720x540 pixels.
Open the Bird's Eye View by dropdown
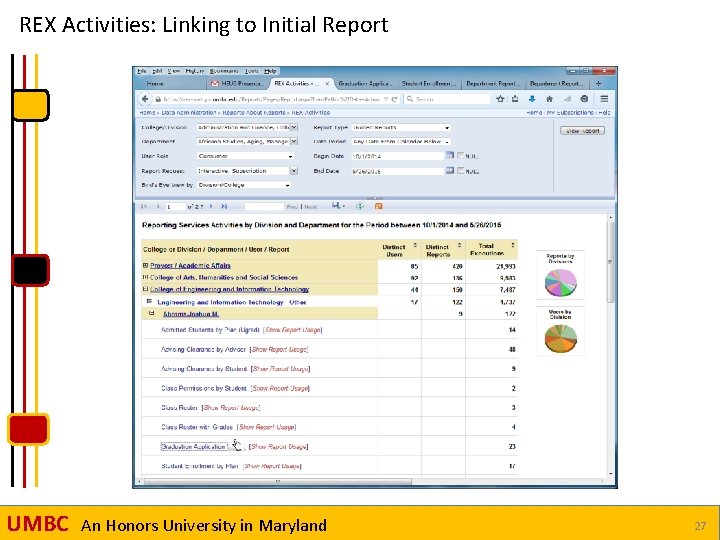tap(244, 185)
